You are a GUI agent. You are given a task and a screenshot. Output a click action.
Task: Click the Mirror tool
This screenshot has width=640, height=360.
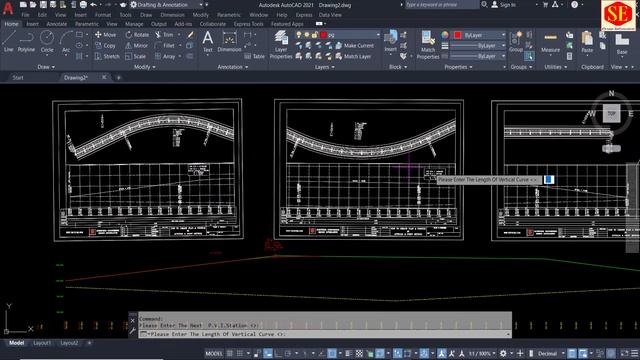tap(137, 46)
